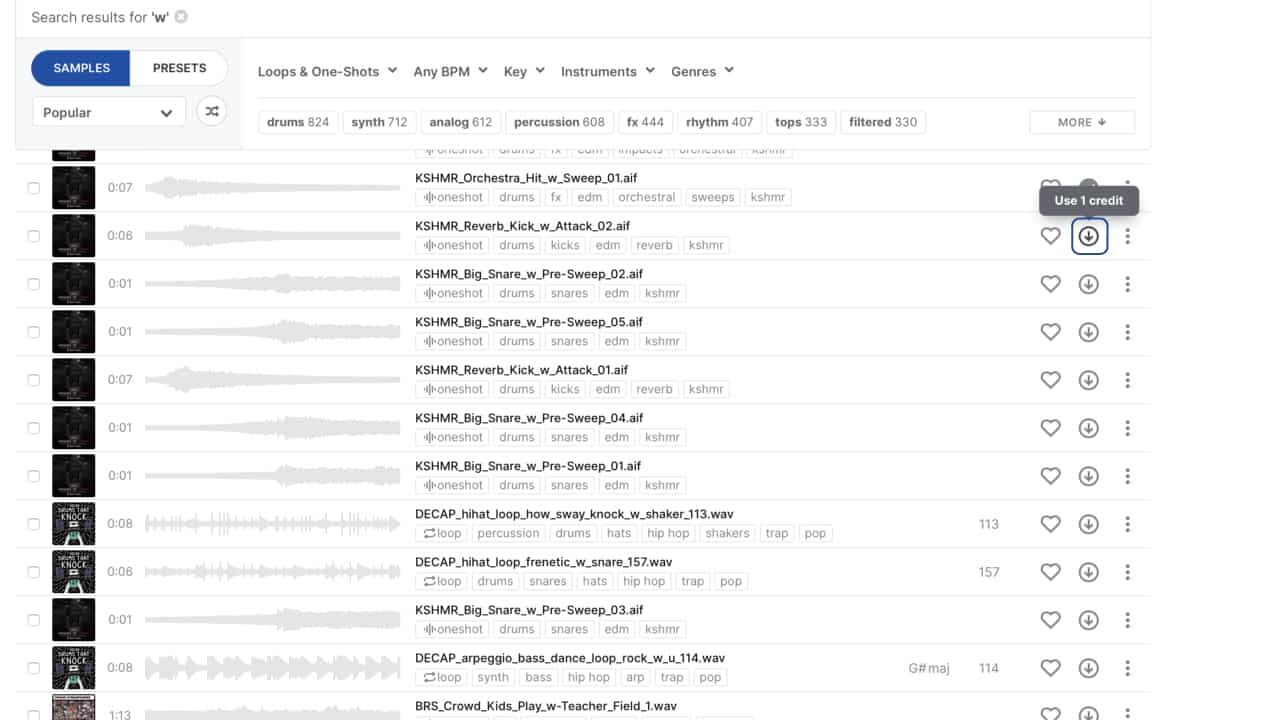The width and height of the screenshot is (1280, 720).
Task: Click the shuffle results icon
Action: pyautogui.click(x=211, y=112)
